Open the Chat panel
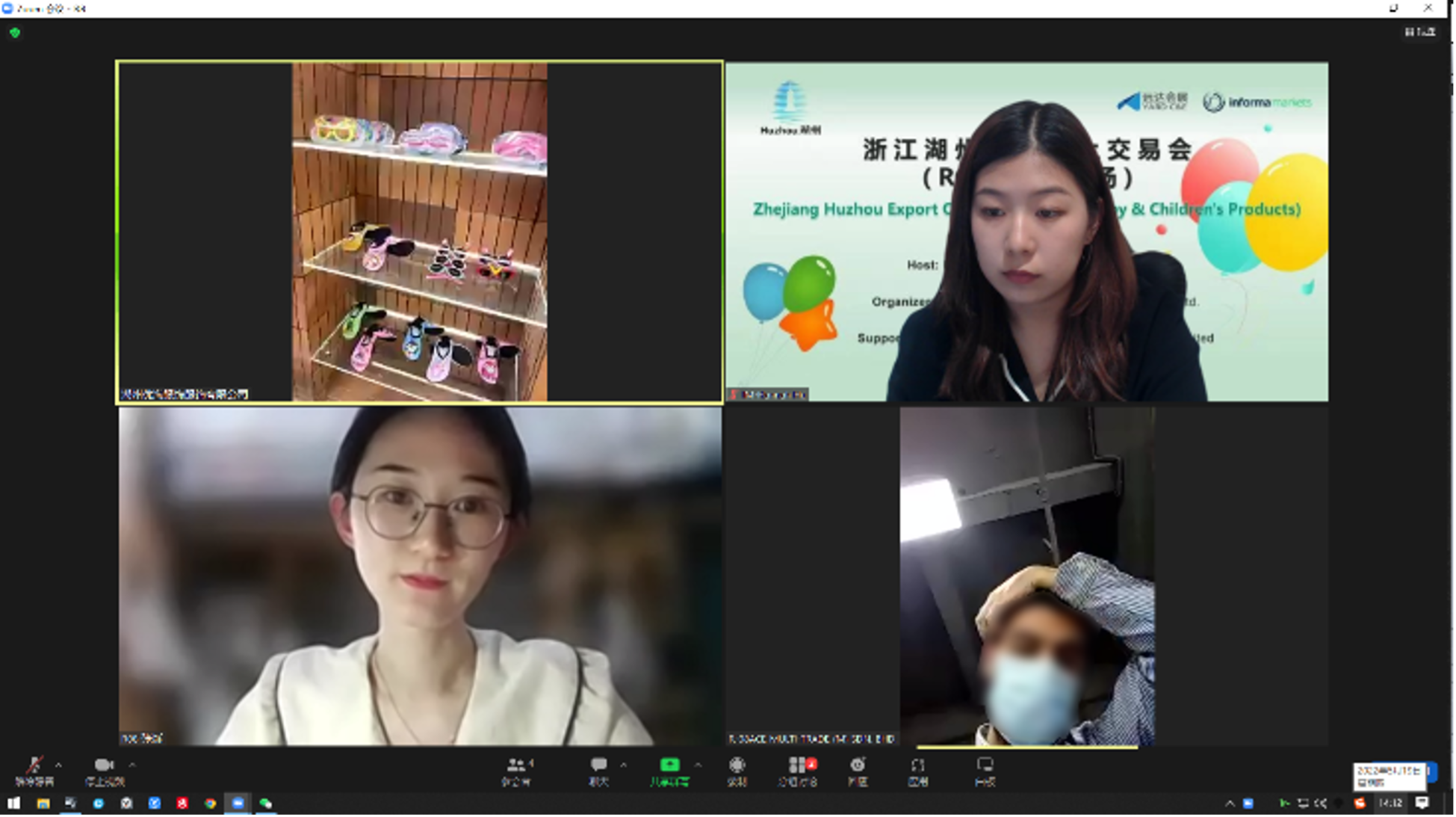The height and width of the screenshot is (817, 1456). (x=598, y=771)
